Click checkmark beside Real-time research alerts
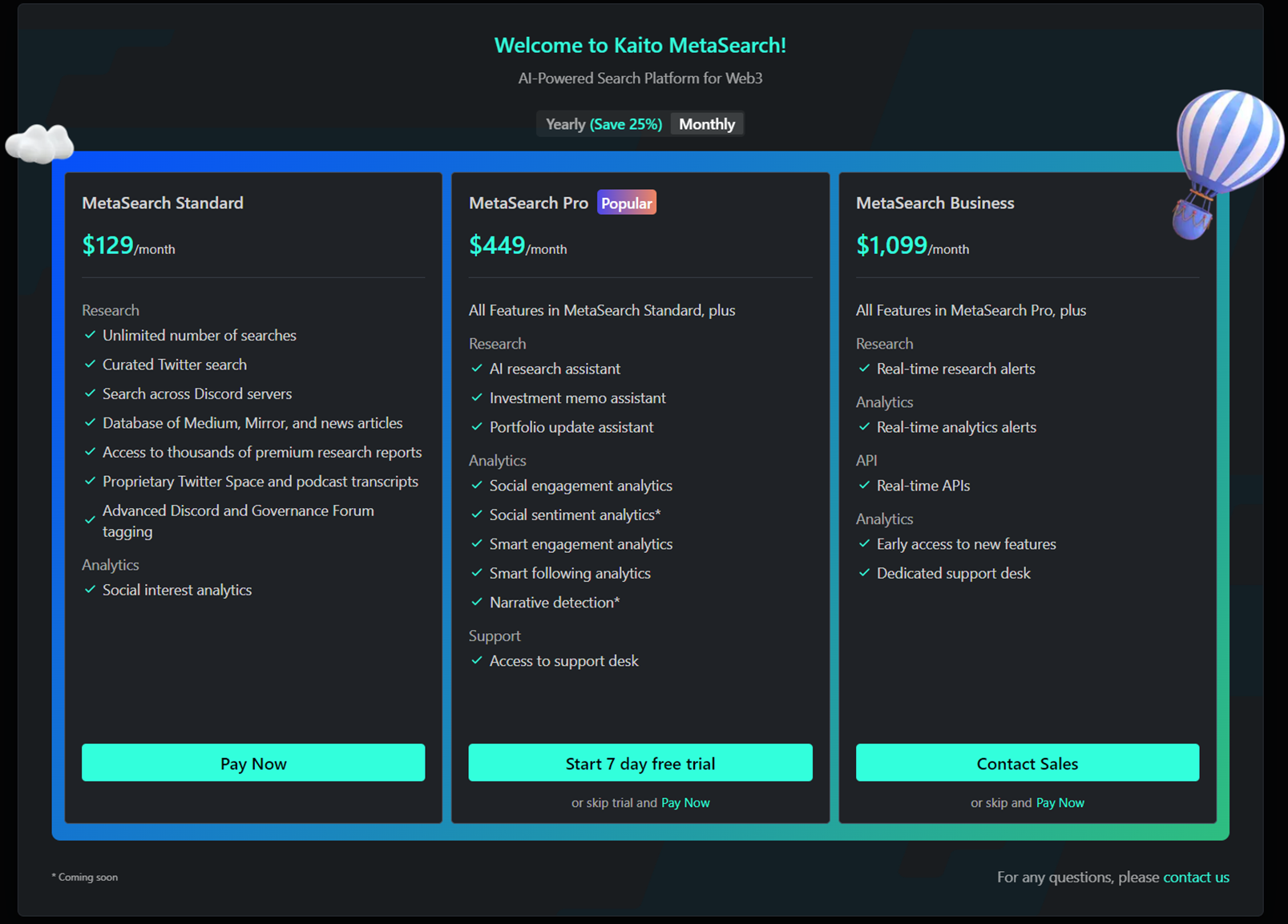The height and width of the screenshot is (924, 1288). click(x=864, y=369)
